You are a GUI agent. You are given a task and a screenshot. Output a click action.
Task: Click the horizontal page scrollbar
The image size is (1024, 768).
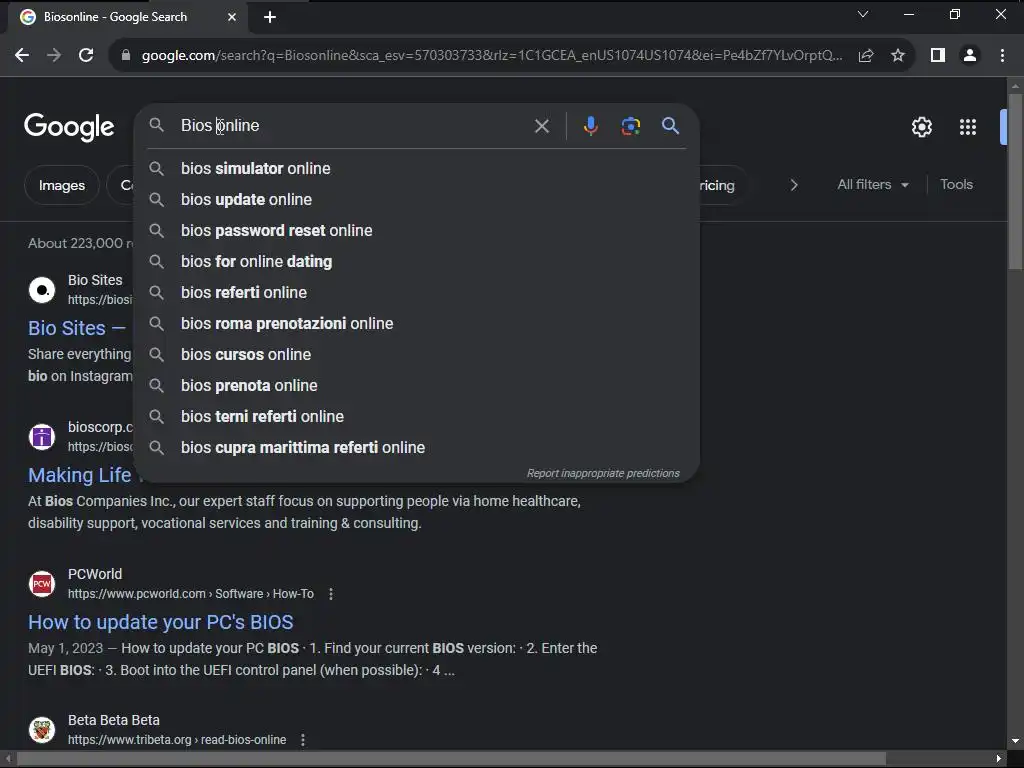[451, 758]
